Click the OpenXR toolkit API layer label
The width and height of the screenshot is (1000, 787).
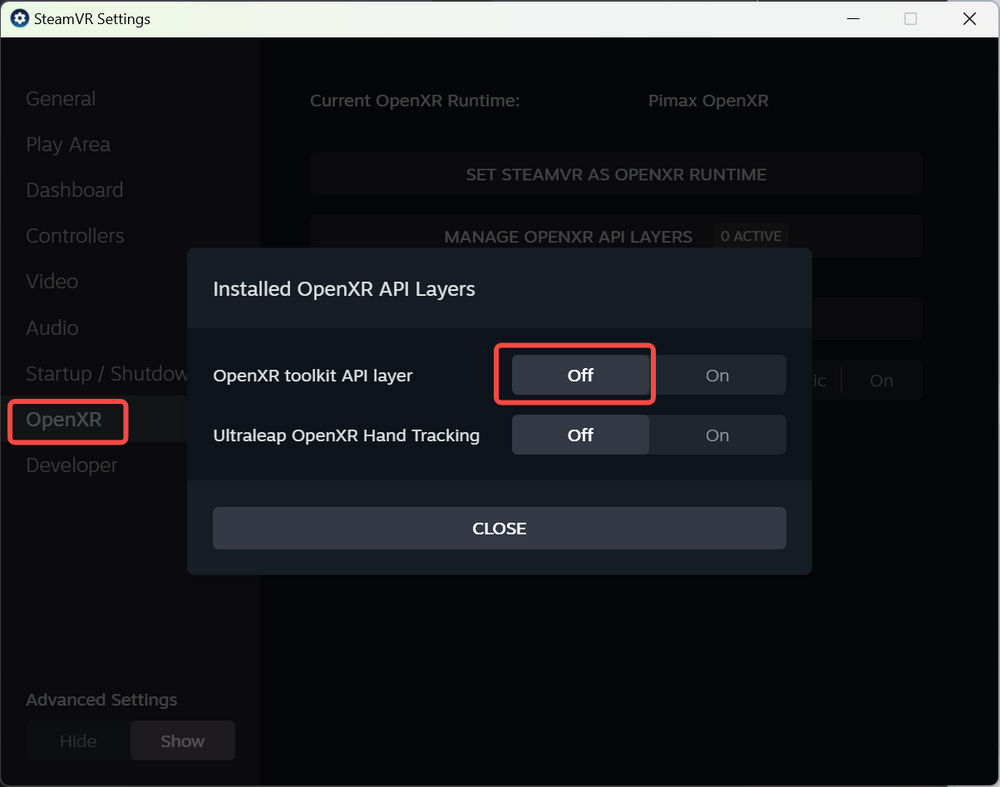pyautogui.click(x=312, y=376)
